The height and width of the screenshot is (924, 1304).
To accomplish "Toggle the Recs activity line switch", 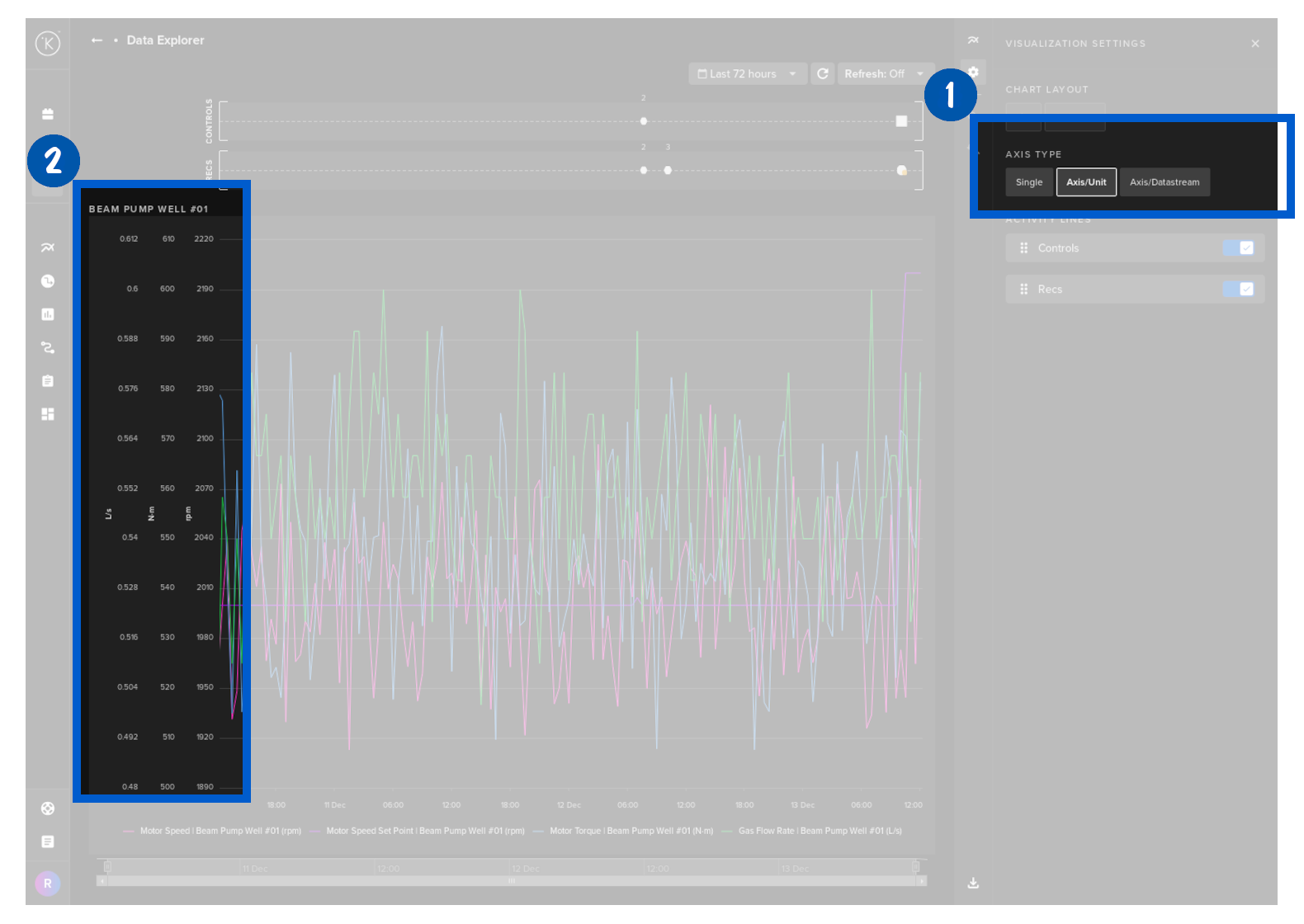I will tap(1239, 290).
